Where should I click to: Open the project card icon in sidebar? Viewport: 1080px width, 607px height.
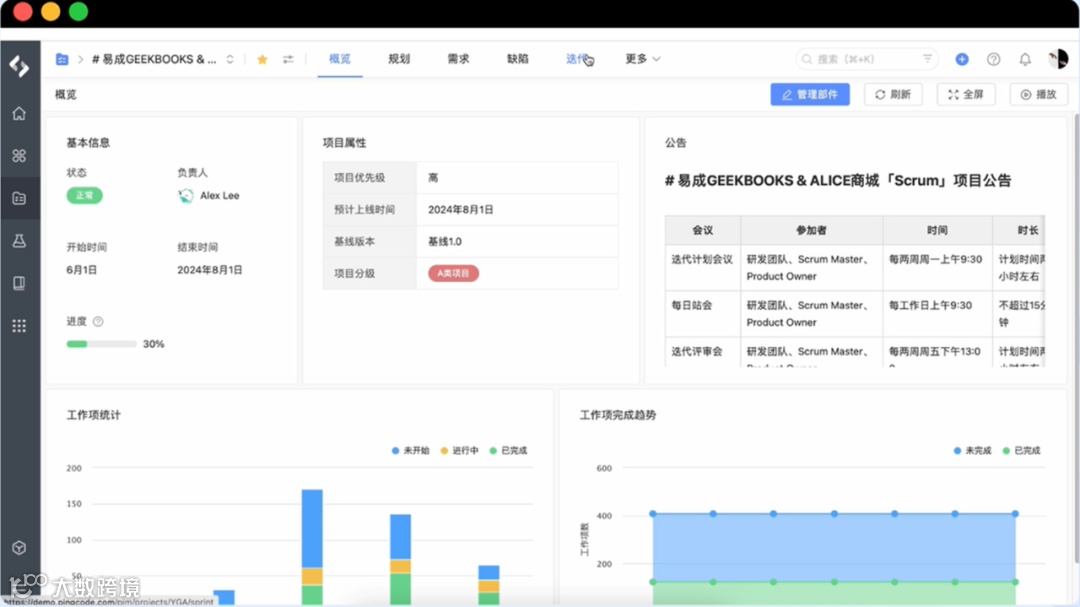click(x=19, y=197)
